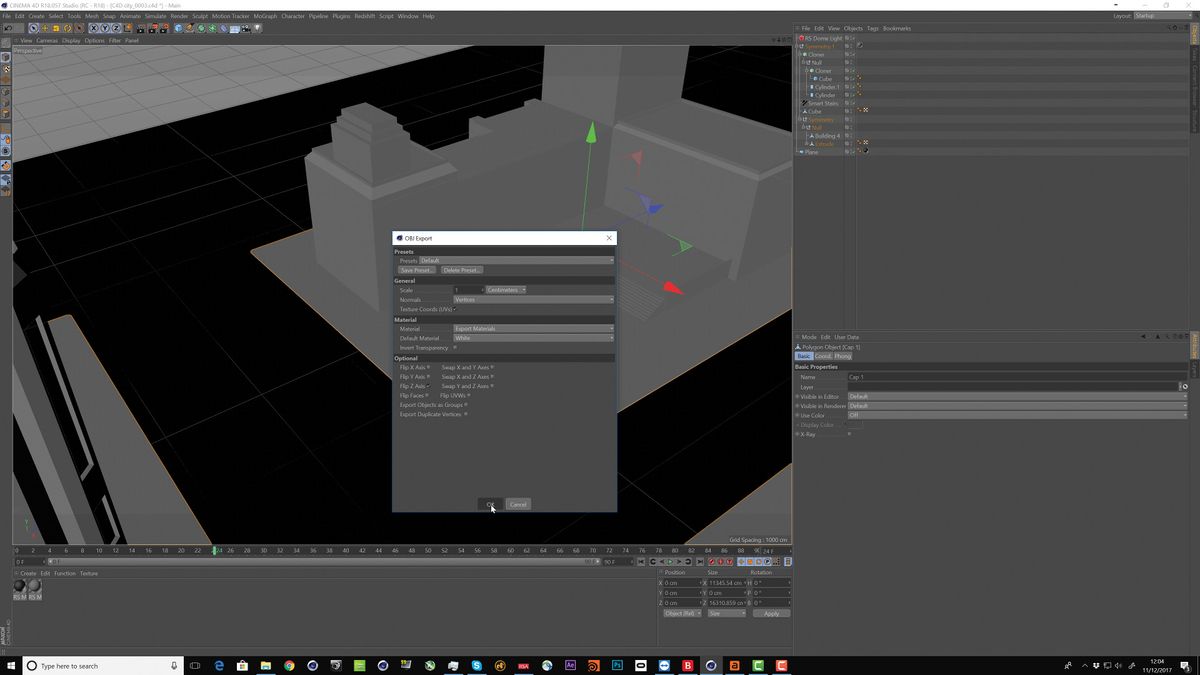Click the Save Preset button
1200x675 pixels.
[417, 269]
